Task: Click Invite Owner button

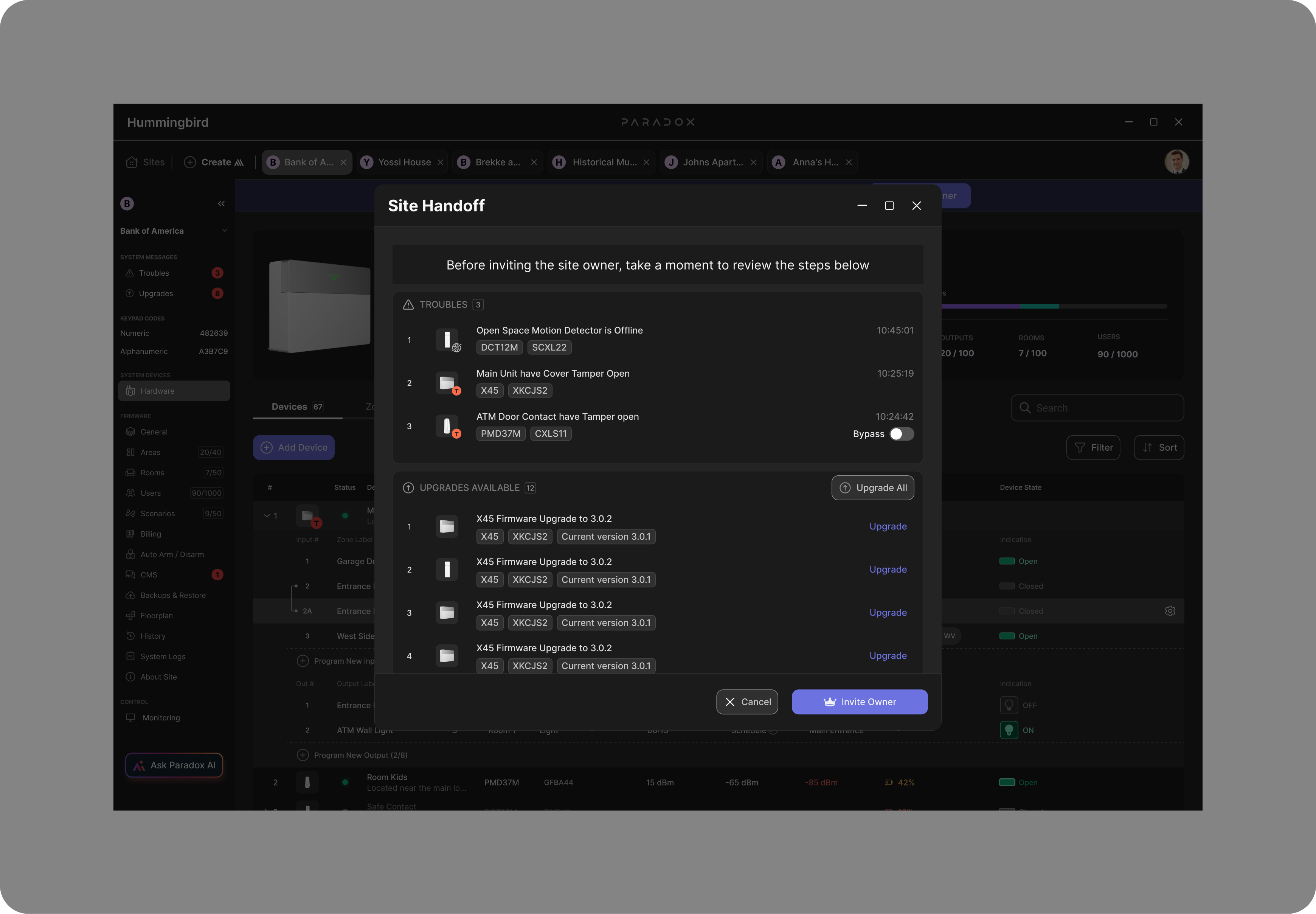Action: pyautogui.click(x=860, y=702)
